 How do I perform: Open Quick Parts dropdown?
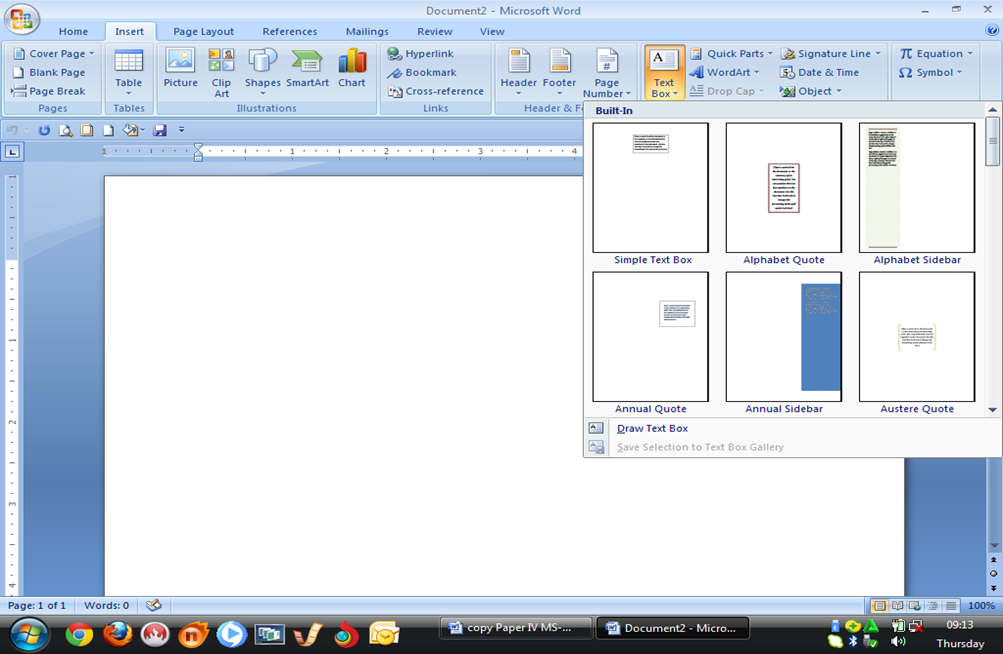coord(731,54)
